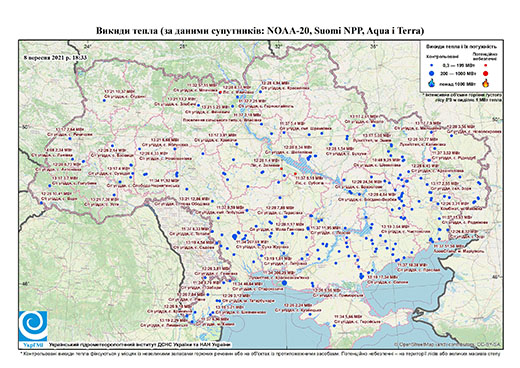The width and height of the screenshot is (520, 368).
Task: Click the small blue dot legend symbol
Action: [432, 65]
